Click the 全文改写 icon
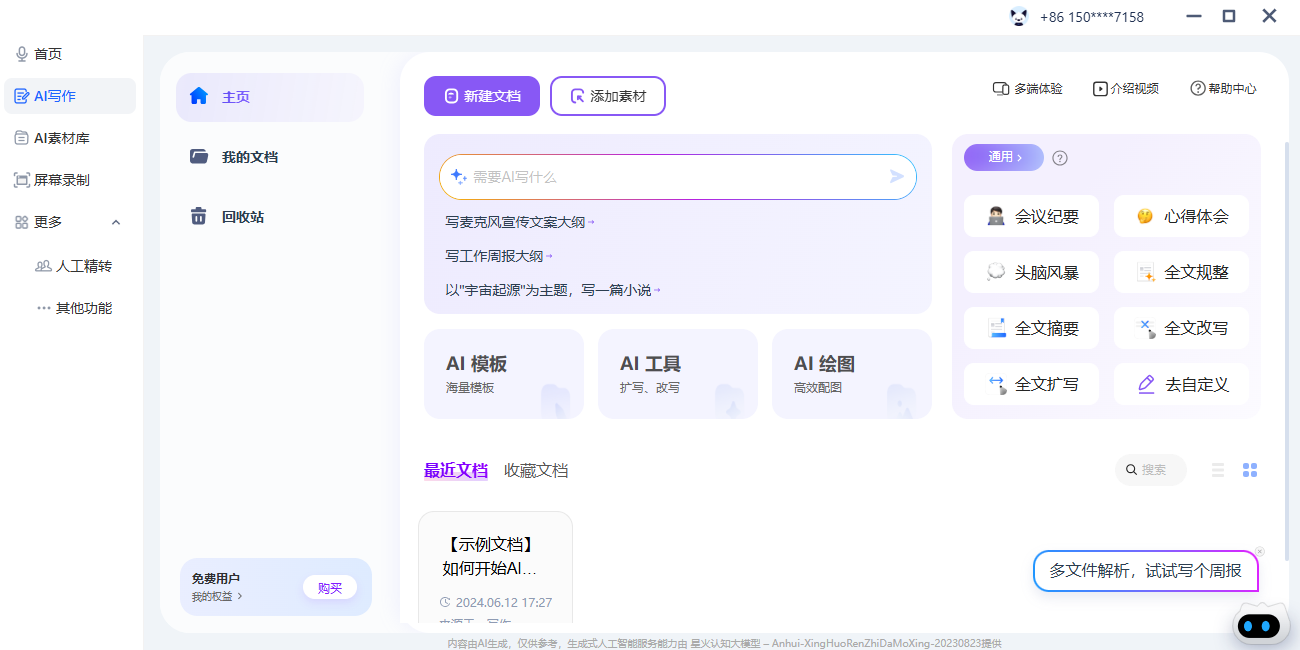Viewport: 1300px width, 650px height. coord(1146,328)
